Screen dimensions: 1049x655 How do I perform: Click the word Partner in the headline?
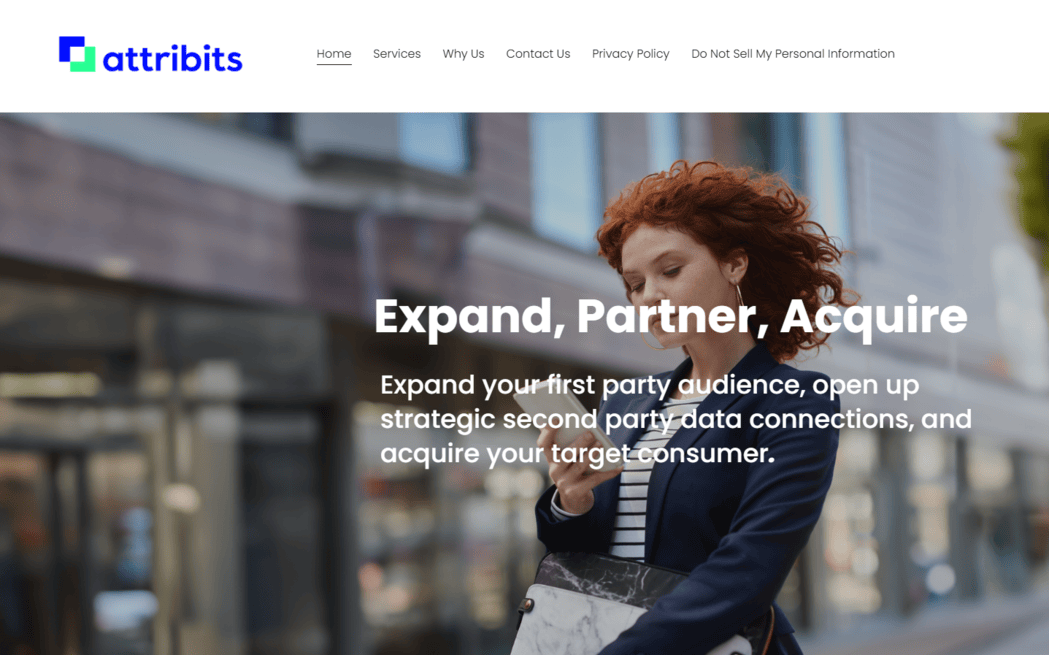click(672, 316)
